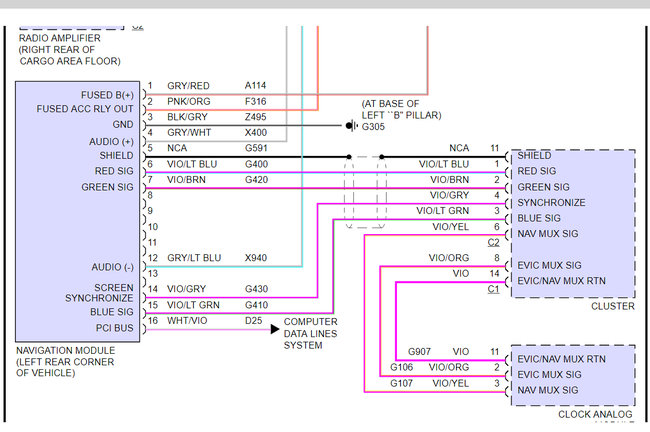Click the X940 circuit code
Viewport: 650px width, 432px height.
256,258
